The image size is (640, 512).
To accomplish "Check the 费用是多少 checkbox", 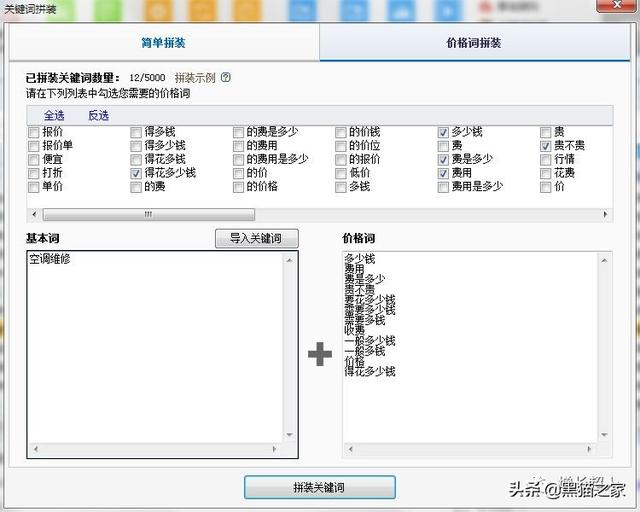I will pyautogui.click(x=443, y=187).
